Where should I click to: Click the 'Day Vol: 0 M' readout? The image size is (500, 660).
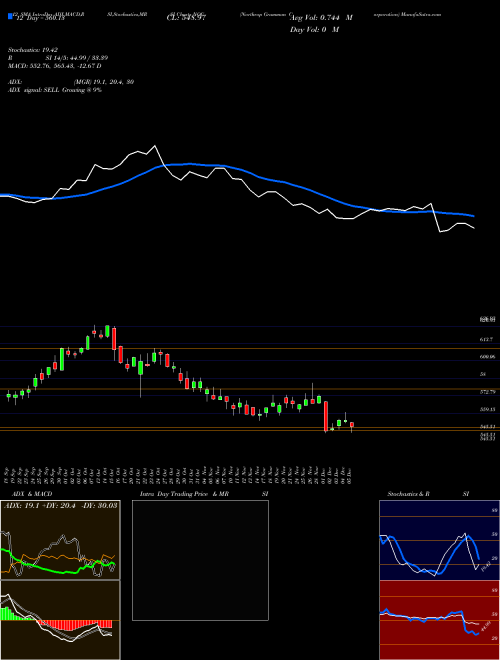coord(314,30)
